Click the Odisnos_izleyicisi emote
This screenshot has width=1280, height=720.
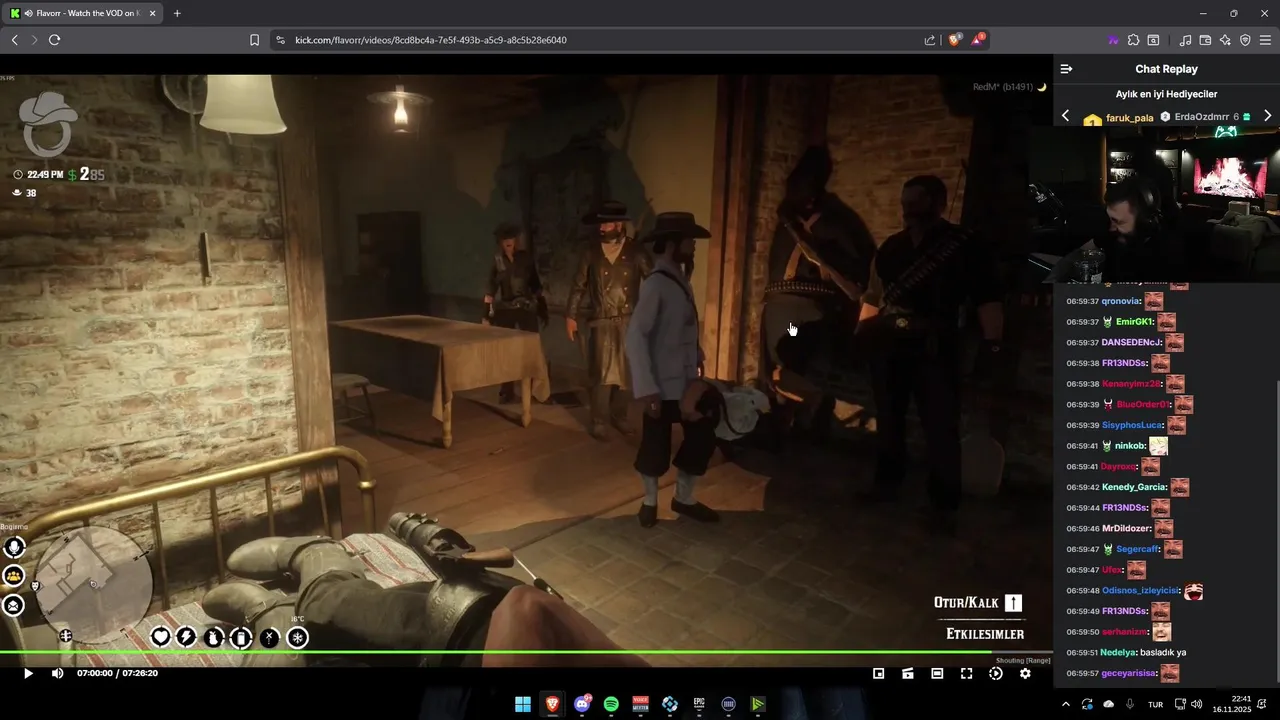click(x=1193, y=591)
